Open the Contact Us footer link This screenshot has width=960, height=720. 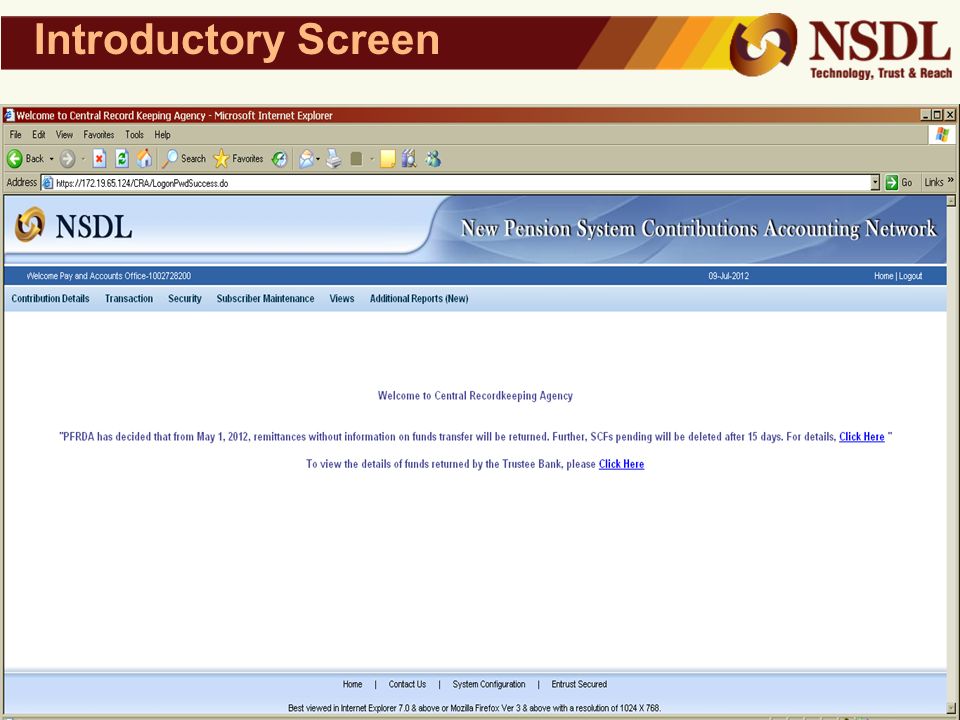coord(407,684)
